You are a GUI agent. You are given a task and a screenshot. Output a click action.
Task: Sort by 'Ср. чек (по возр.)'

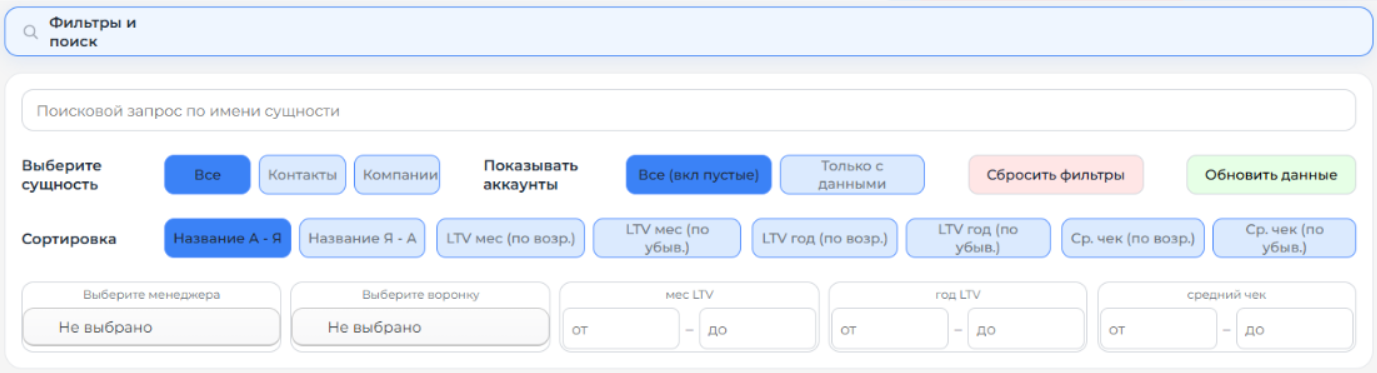[x=1133, y=239]
